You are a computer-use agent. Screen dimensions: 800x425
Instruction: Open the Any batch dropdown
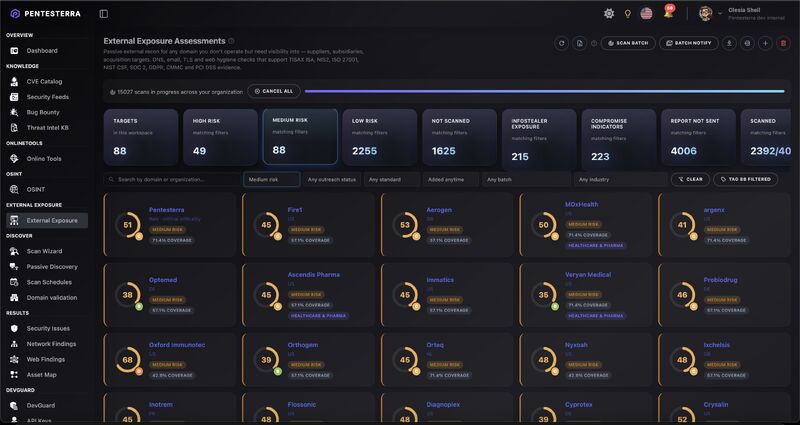click(x=527, y=180)
